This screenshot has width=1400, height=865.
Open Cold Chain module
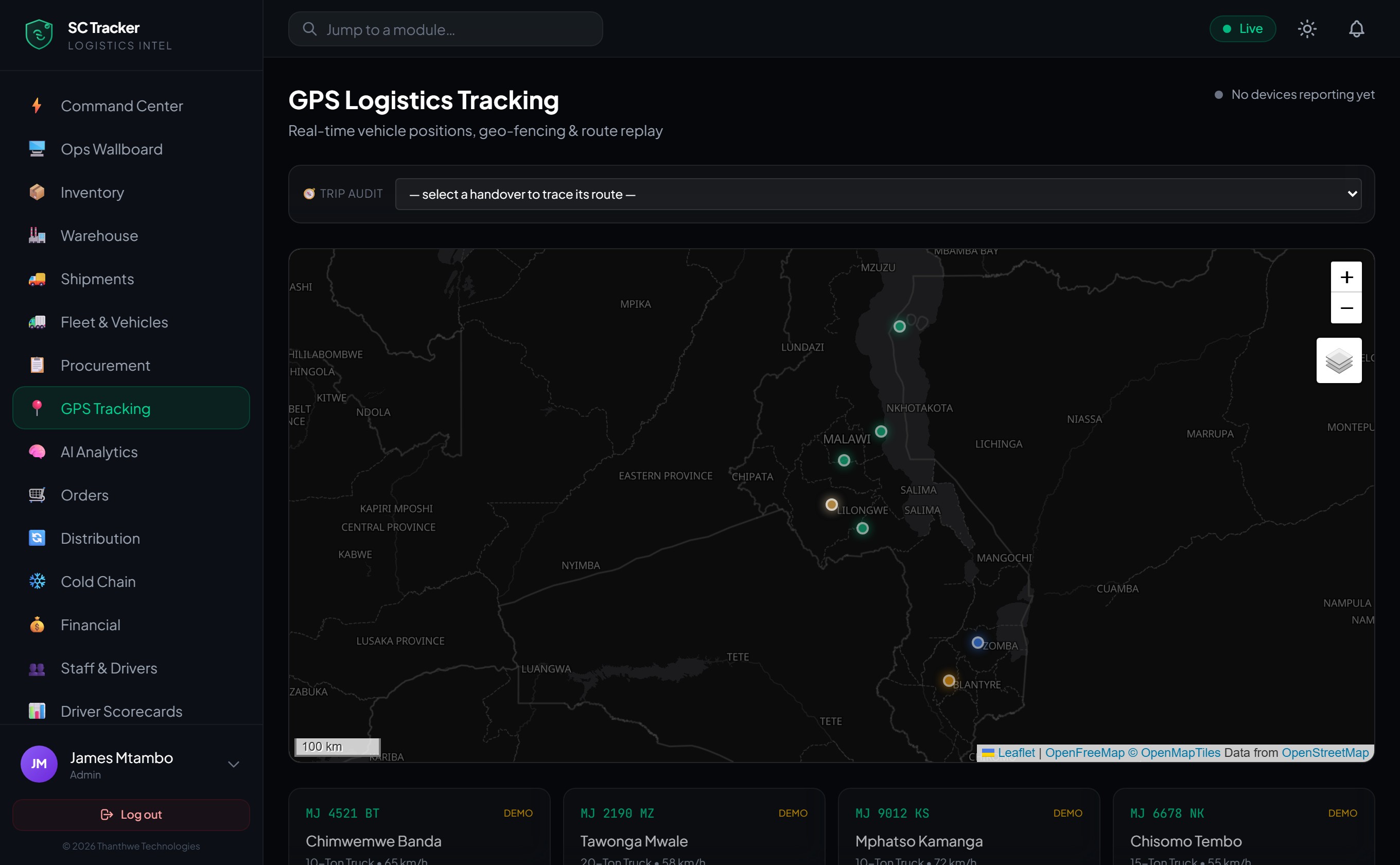(131, 581)
